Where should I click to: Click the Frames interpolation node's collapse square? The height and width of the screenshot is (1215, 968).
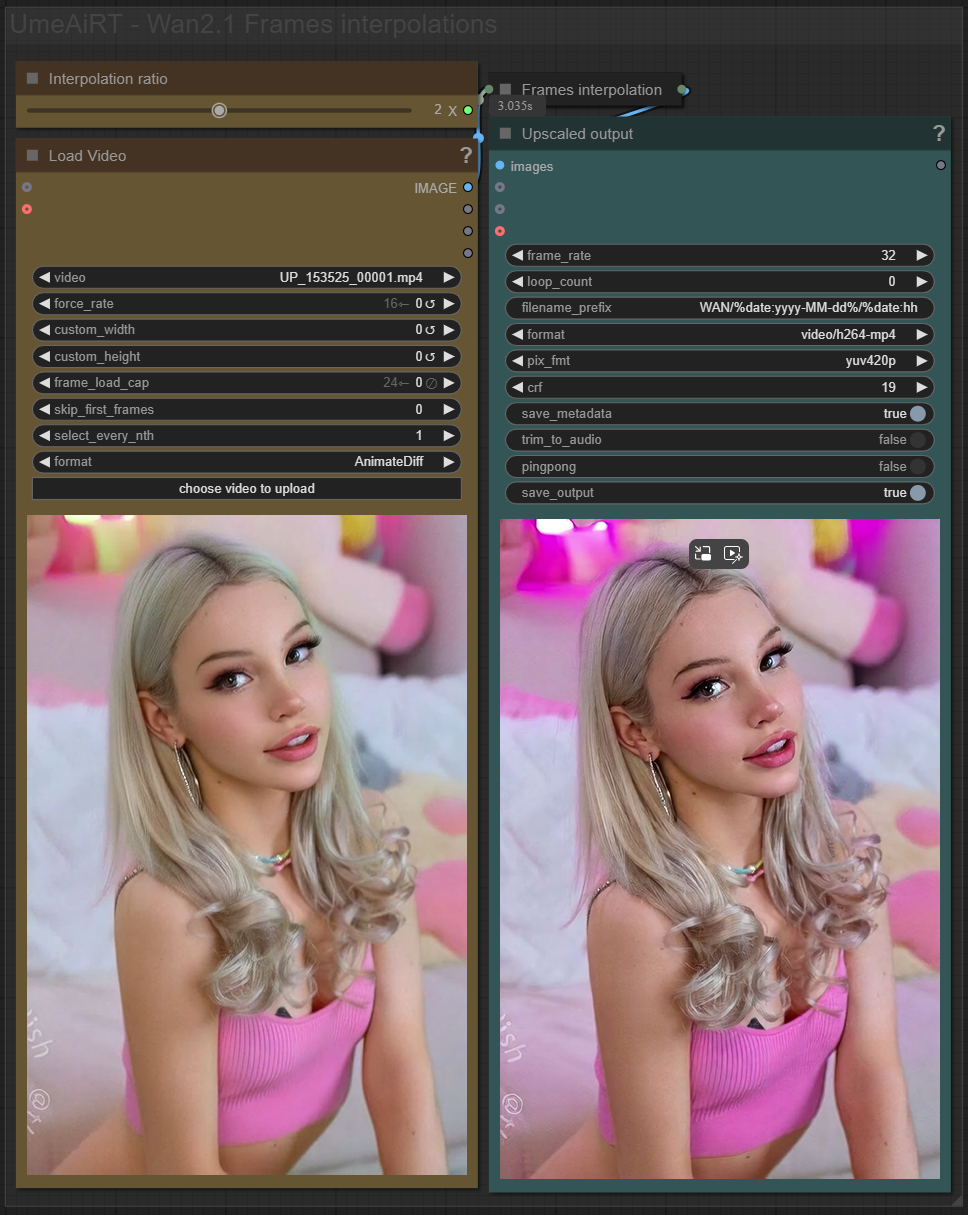[x=505, y=89]
